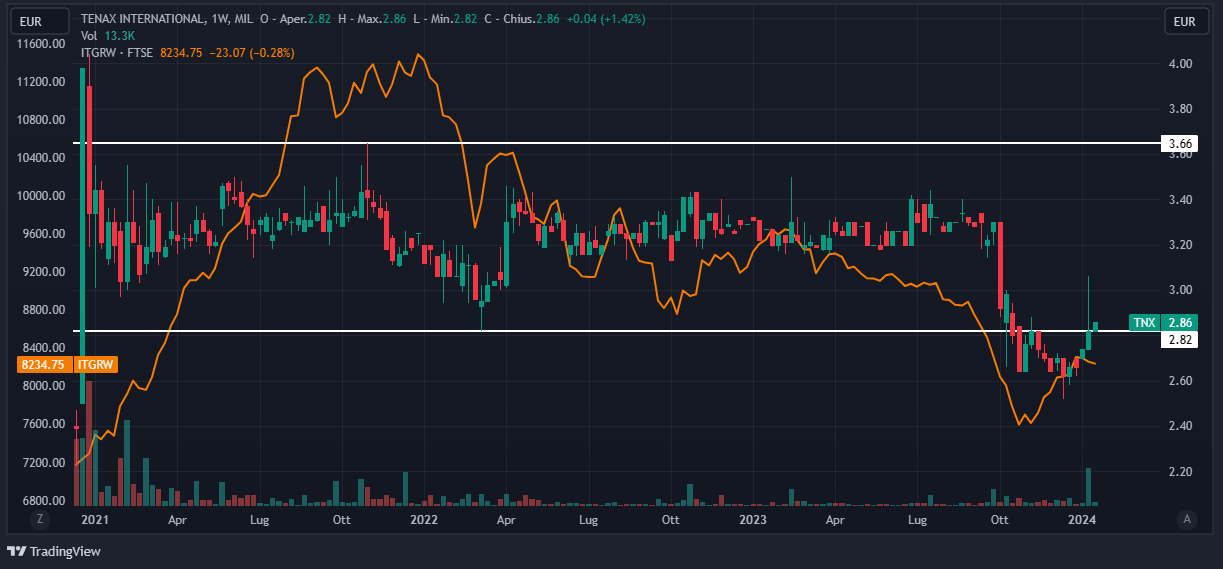Click the TNX 2.86 price label
1223x569 pixels.
tap(1162, 323)
